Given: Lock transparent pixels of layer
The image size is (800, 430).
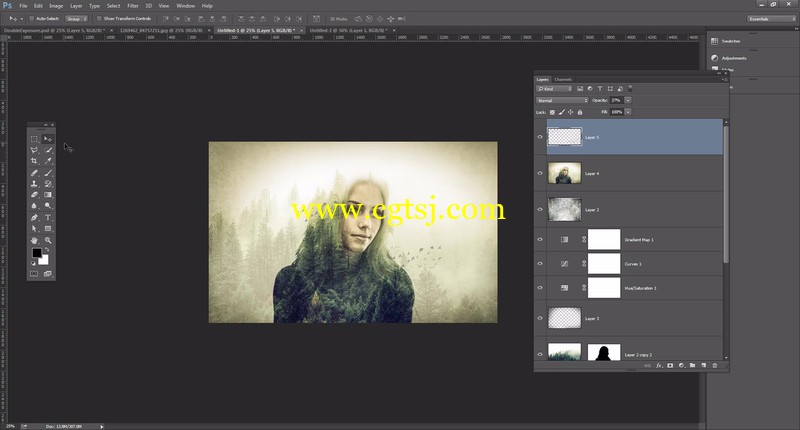Looking at the screenshot, I should coord(553,112).
